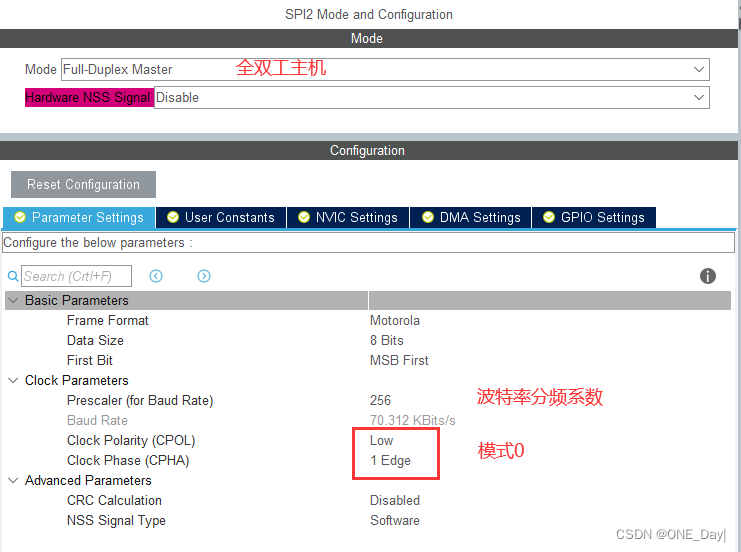Click the NVIC Settings tab checkmark icon
Screen dimensions: 741x552
tap(304, 217)
